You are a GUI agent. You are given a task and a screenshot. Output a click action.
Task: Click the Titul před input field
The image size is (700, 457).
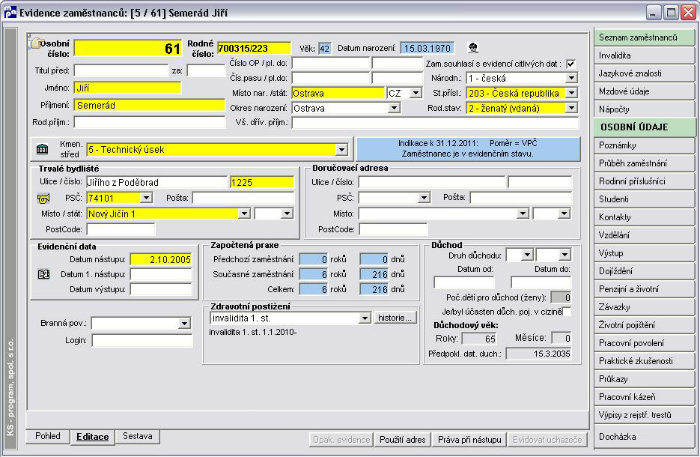point(121,71)
